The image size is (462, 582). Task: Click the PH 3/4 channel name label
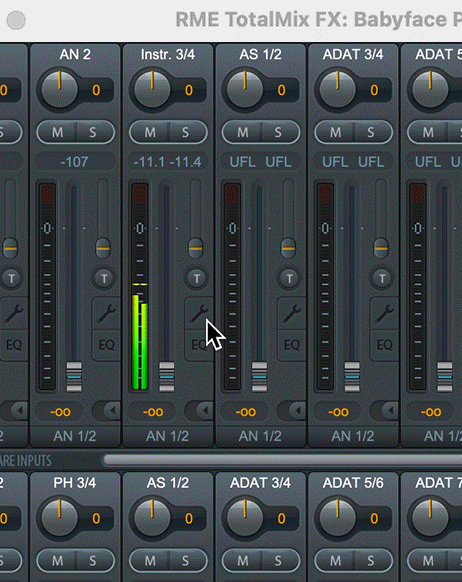tap(75, 483)
